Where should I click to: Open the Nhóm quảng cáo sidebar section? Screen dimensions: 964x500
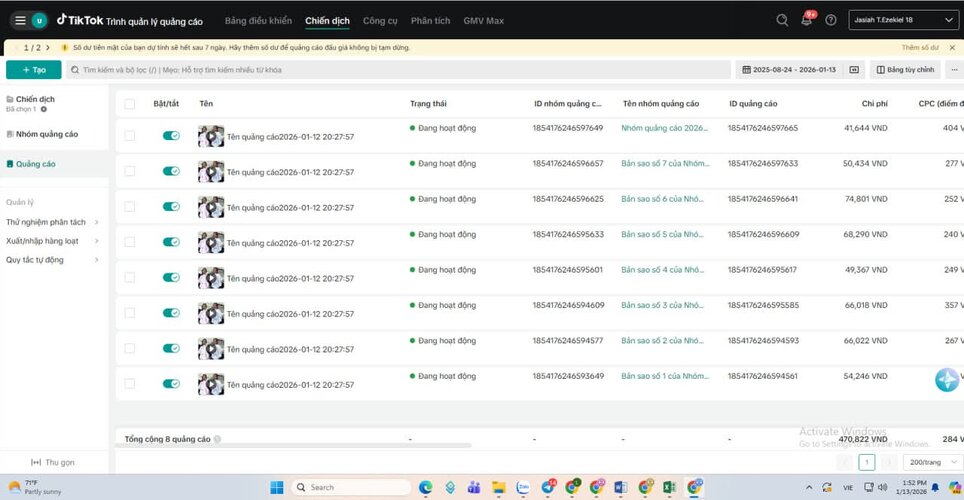pos(46,134)
